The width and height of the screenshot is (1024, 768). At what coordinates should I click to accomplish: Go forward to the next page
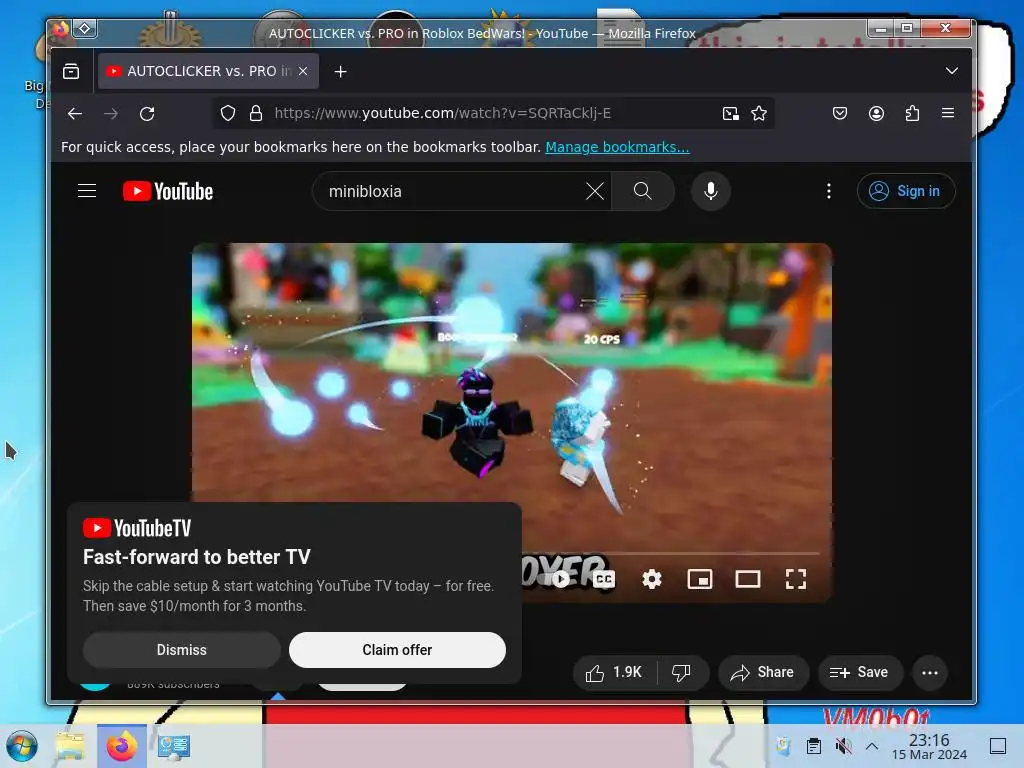click(x=111, y=114)
